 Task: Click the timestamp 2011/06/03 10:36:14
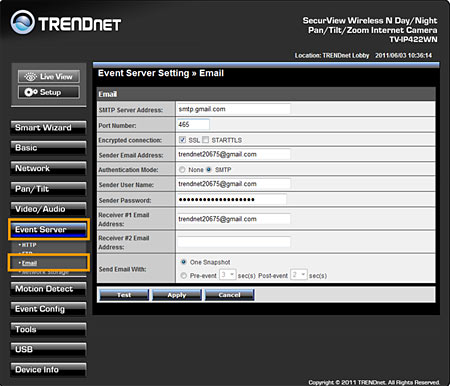tap(403, 55)
